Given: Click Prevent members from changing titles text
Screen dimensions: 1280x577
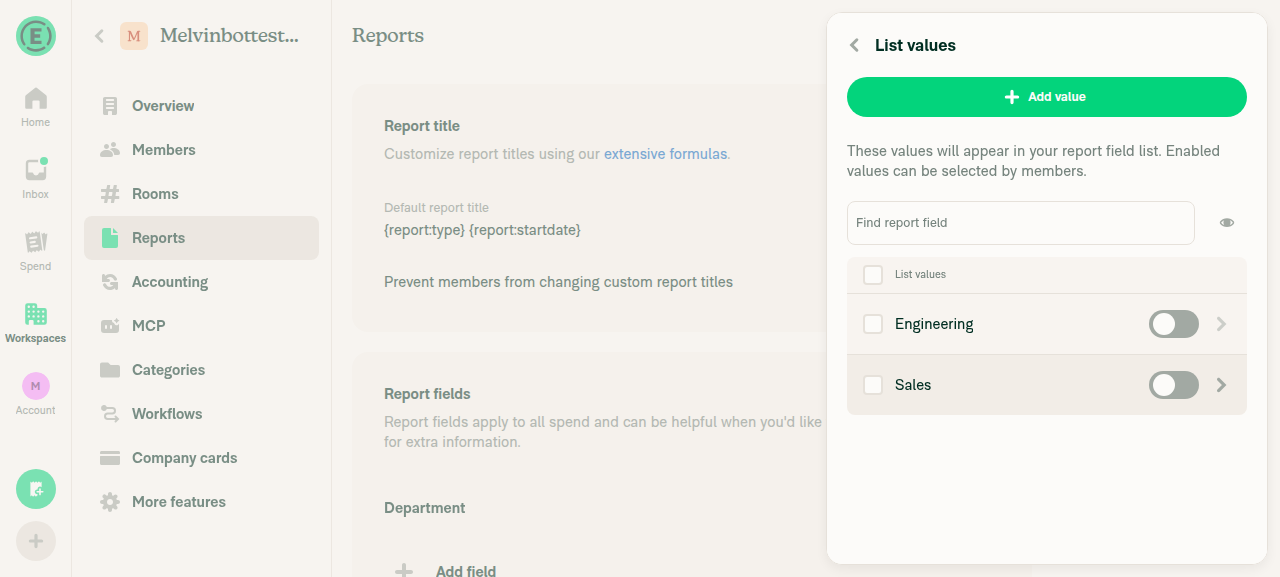Looking at the screenshot, I should [558, 282].
